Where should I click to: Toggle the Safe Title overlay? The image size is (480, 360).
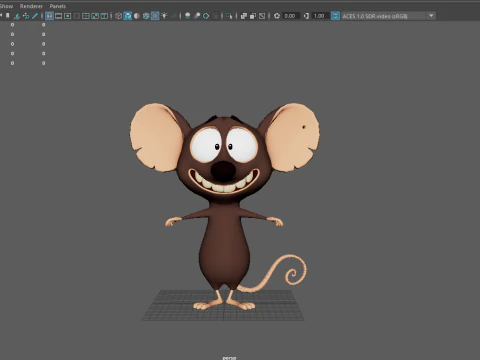coord(104,16)
